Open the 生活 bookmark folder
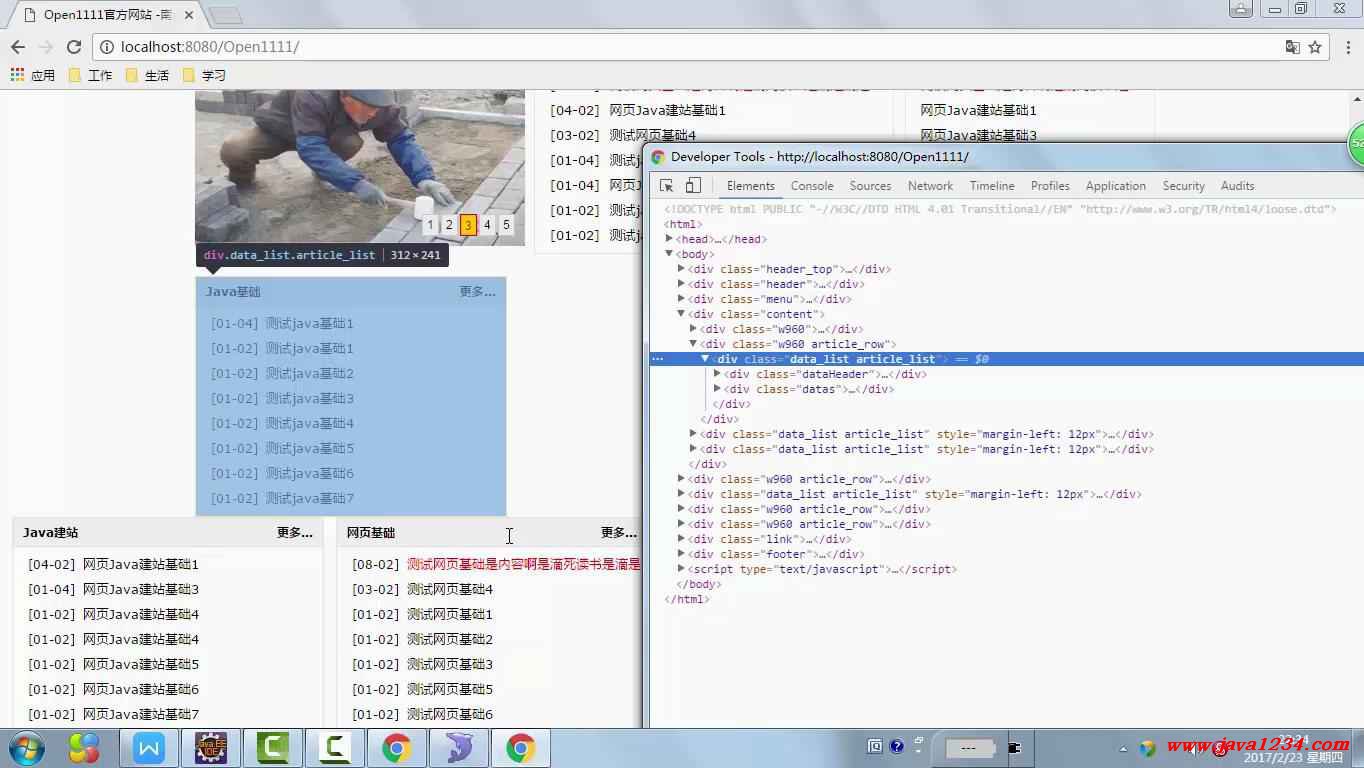Screen dimensions: 1364x768 [147, 75]
